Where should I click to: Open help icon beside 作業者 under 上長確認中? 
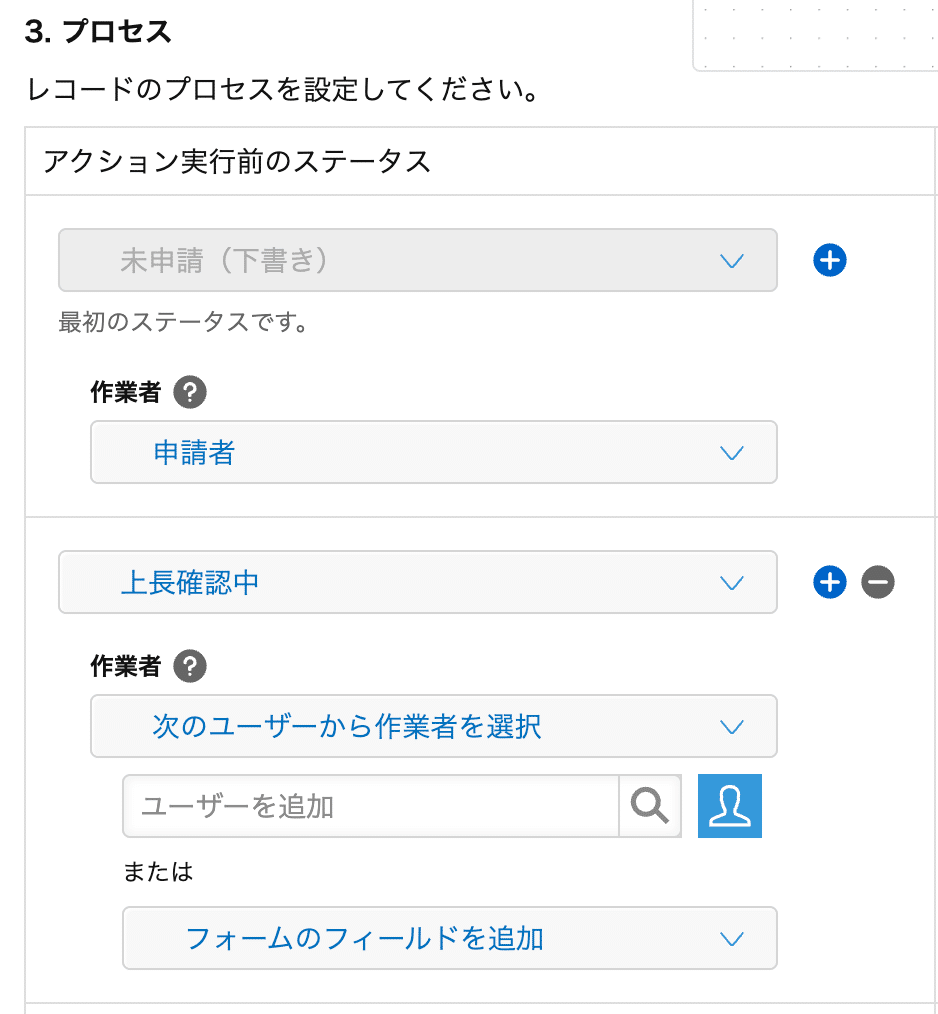[190, 666]
